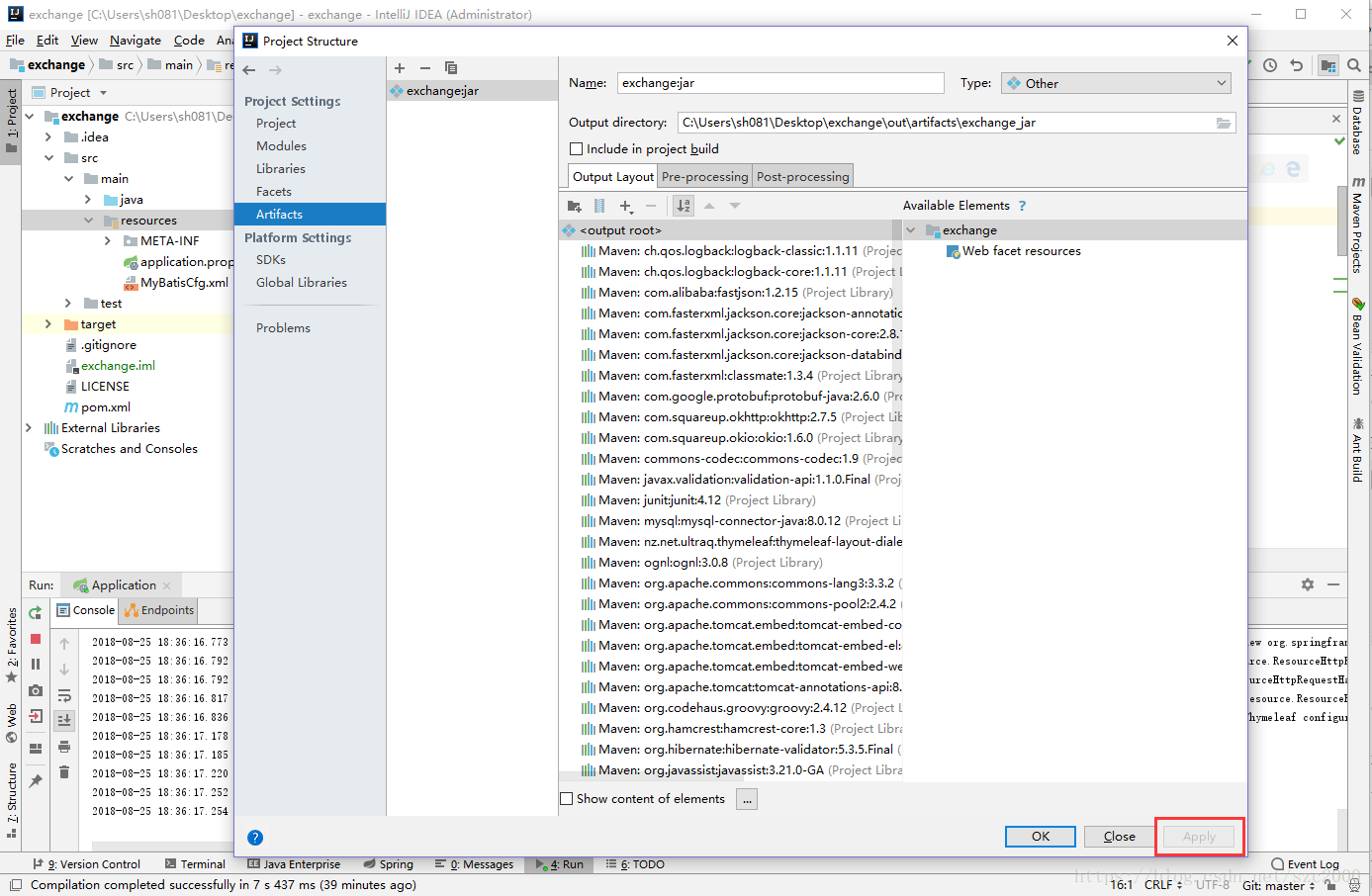This screenshot has height=896, width=1372.
Task: Click the back arrow in Project Structure
Action: pos(249,70)
